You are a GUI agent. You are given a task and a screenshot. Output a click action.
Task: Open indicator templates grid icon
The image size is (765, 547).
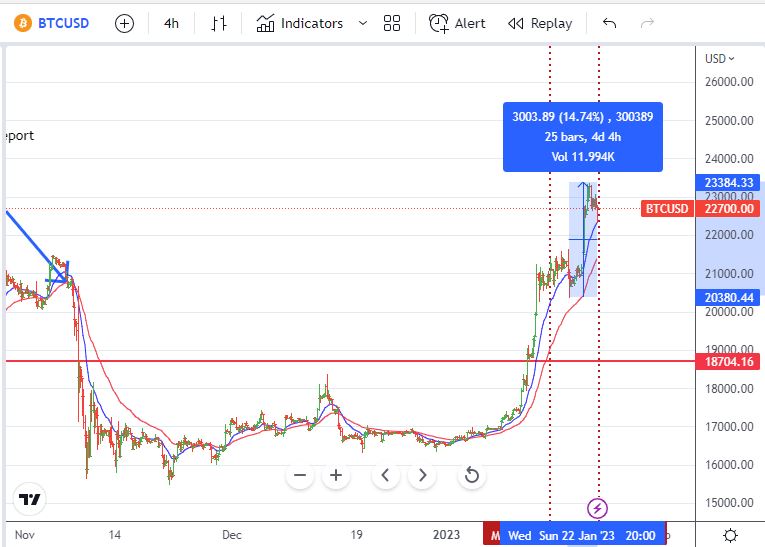point(391,23)
